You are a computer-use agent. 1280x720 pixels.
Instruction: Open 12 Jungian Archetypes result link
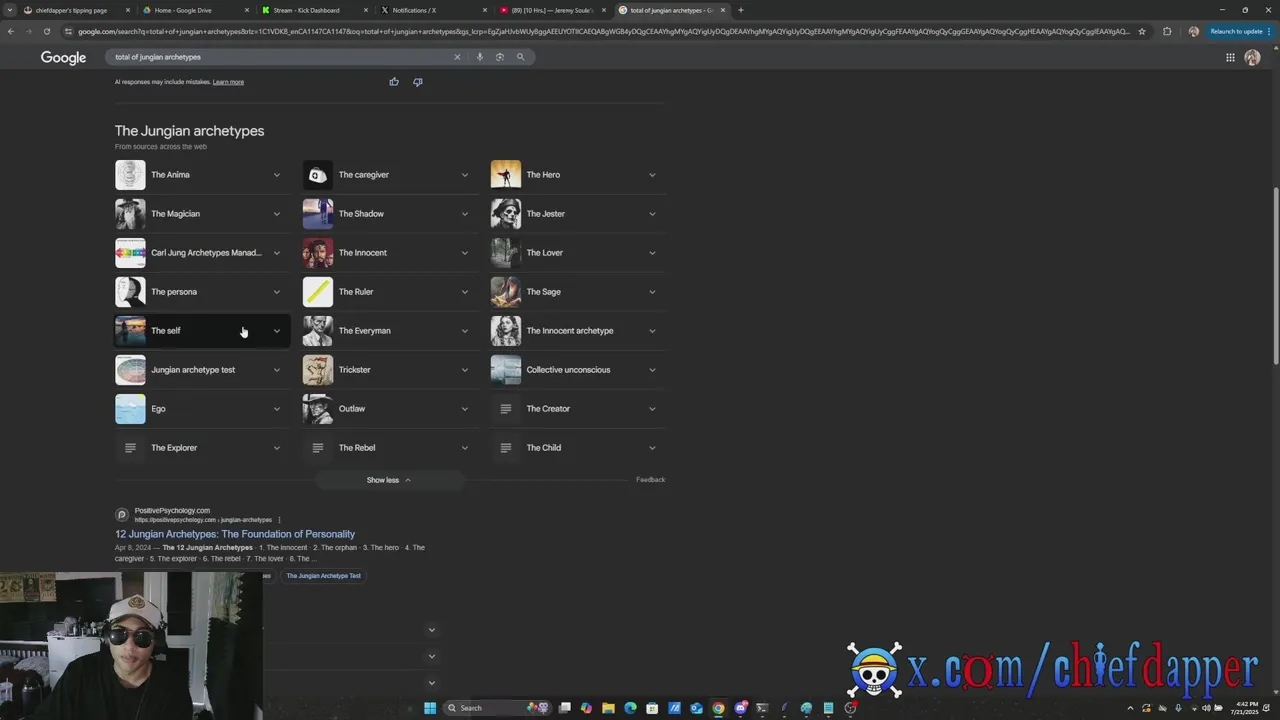click(235, 534)
